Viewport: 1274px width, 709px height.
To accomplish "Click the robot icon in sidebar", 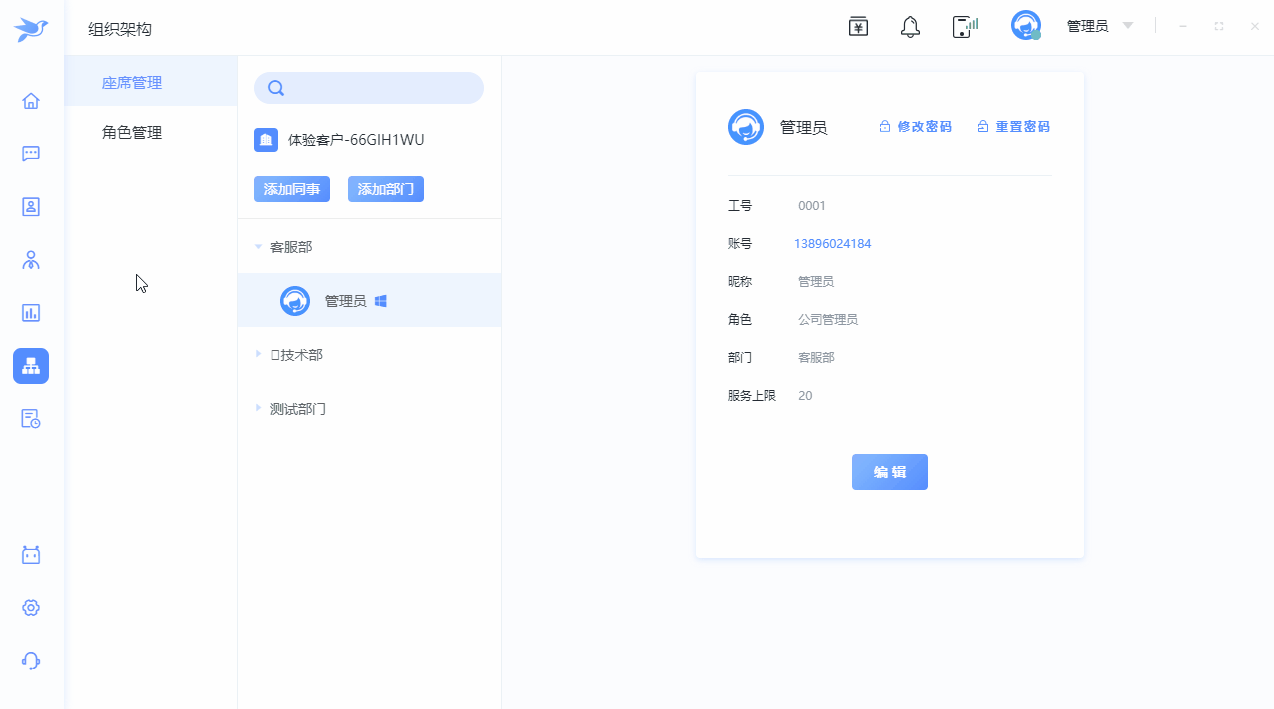I will 31,555.
